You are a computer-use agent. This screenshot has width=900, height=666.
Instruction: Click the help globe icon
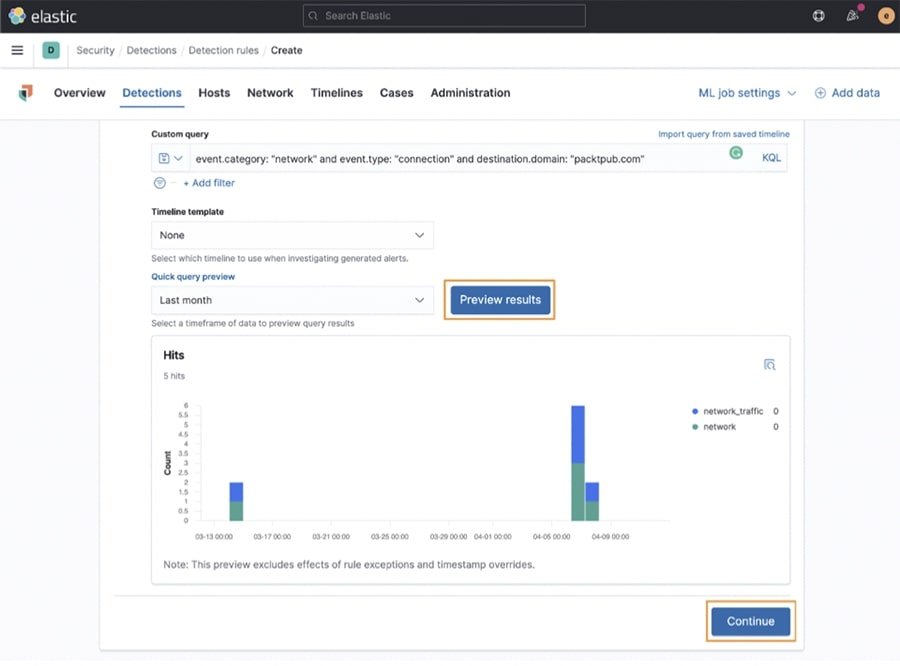[x=819, y=16]
